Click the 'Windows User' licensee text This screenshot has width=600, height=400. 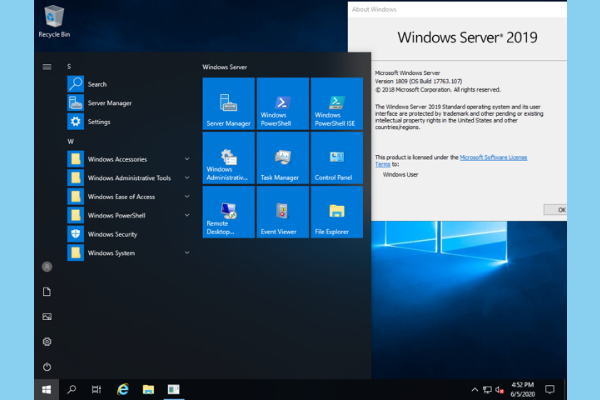(x=400, y=175)
